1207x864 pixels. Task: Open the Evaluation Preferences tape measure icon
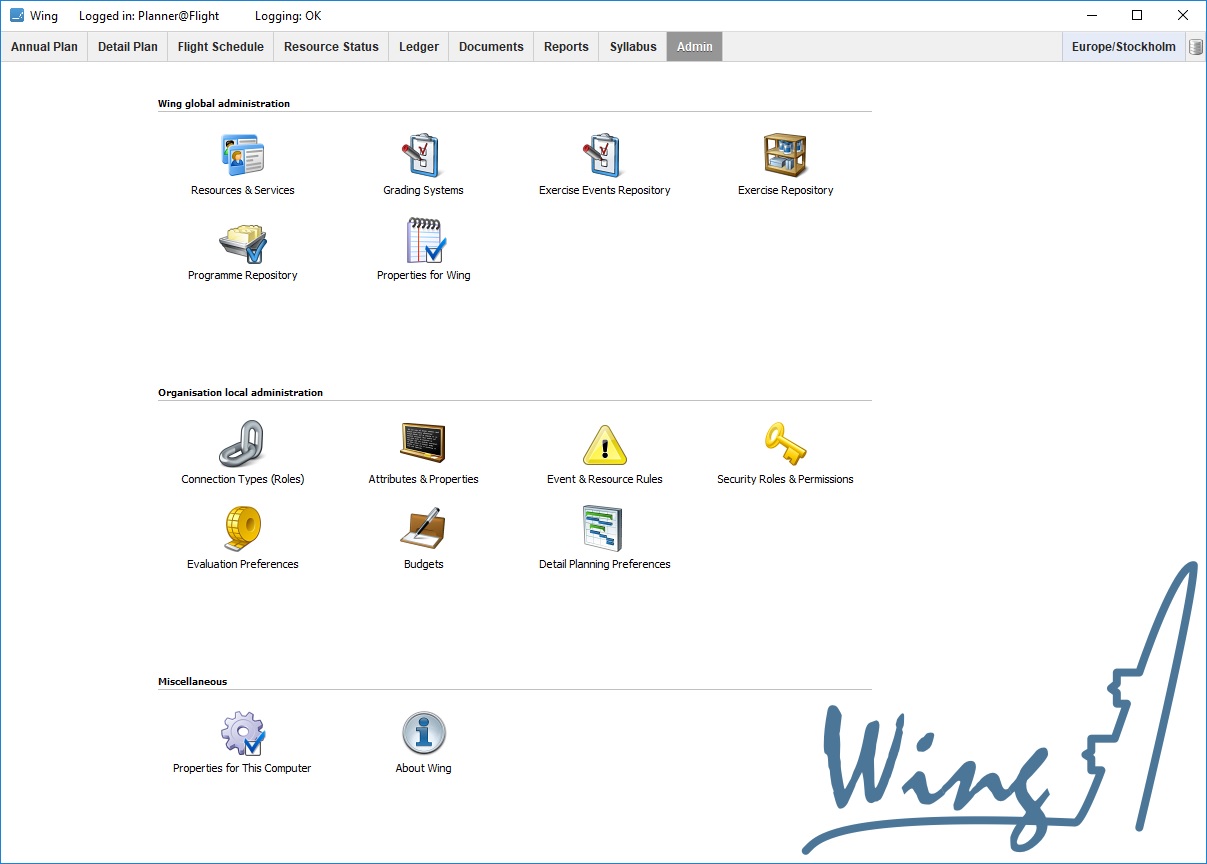pos(242,529)
